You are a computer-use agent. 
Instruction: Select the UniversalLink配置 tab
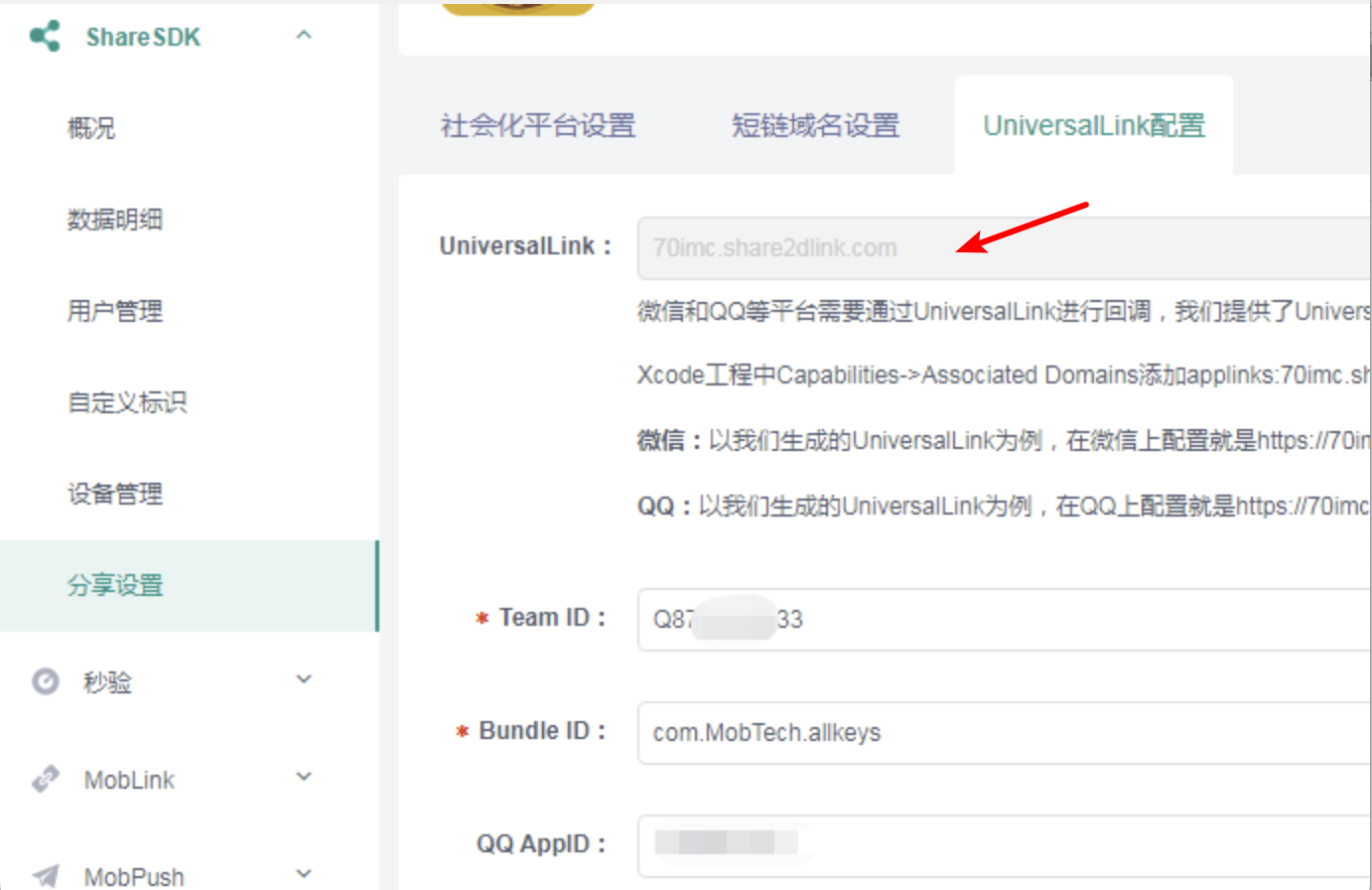click(1094, 126)
